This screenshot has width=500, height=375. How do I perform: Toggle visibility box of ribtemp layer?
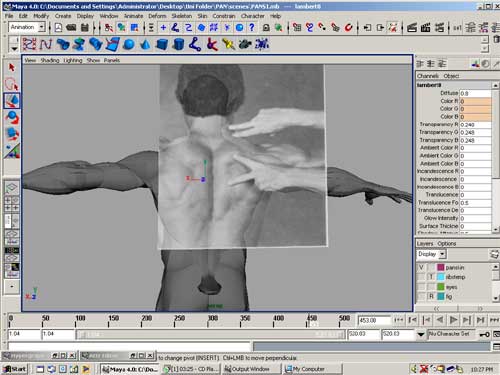421,277
